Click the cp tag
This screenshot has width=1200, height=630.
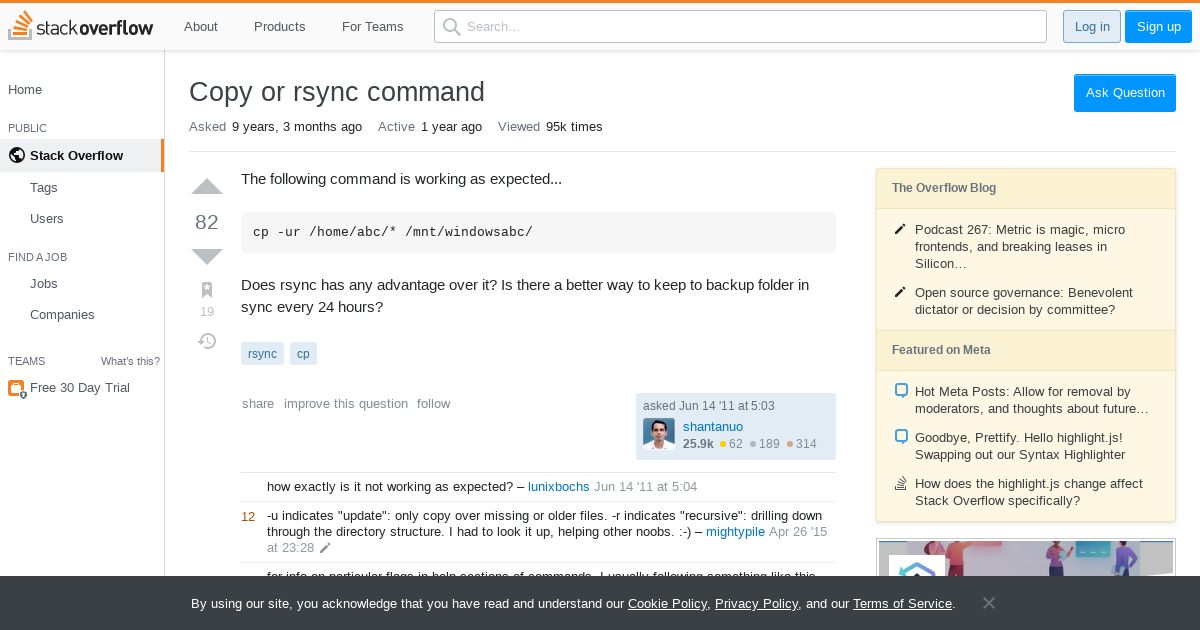tap(303, 353)
